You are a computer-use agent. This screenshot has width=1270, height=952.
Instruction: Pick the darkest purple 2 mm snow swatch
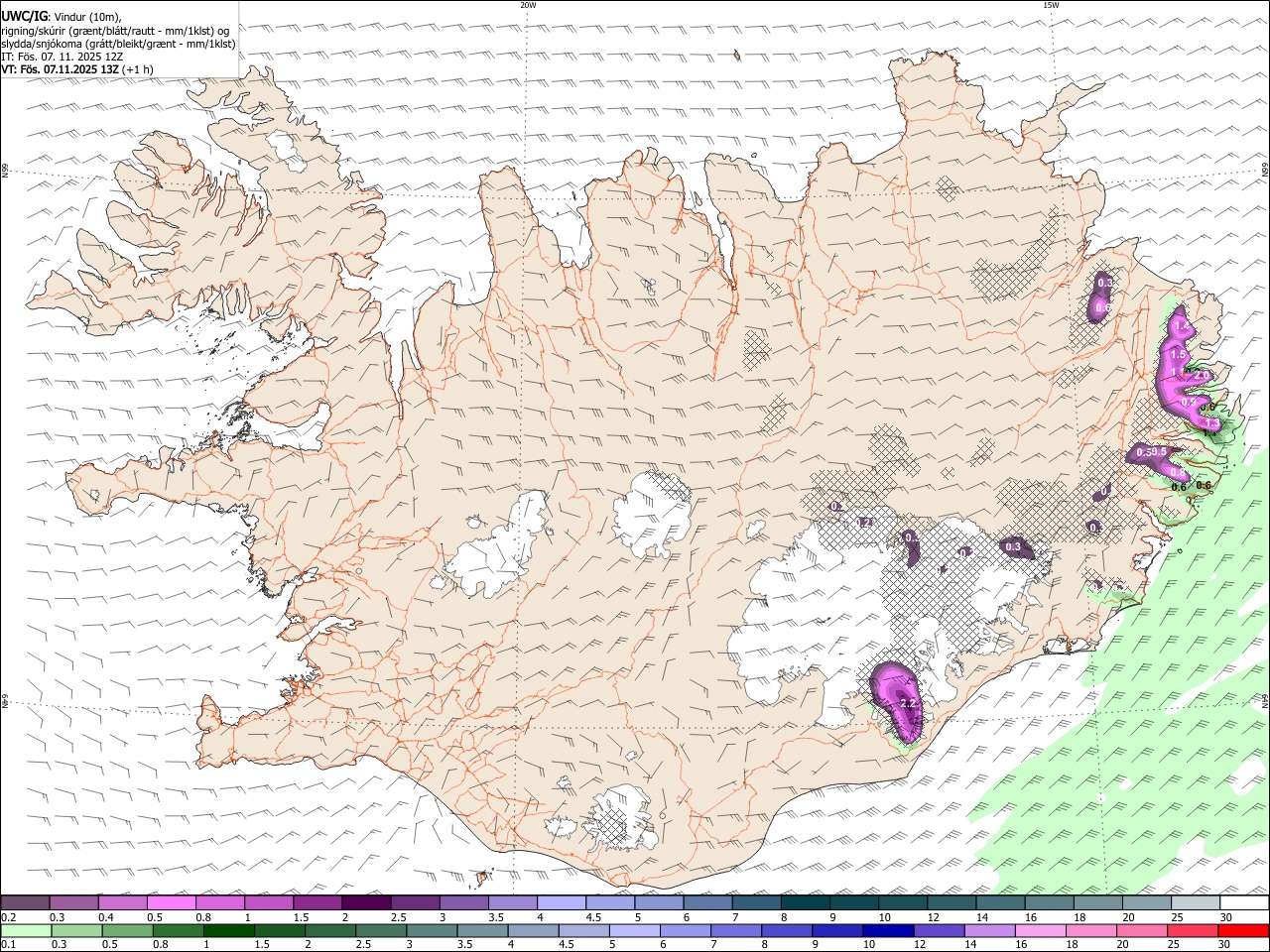click(366, 903)
